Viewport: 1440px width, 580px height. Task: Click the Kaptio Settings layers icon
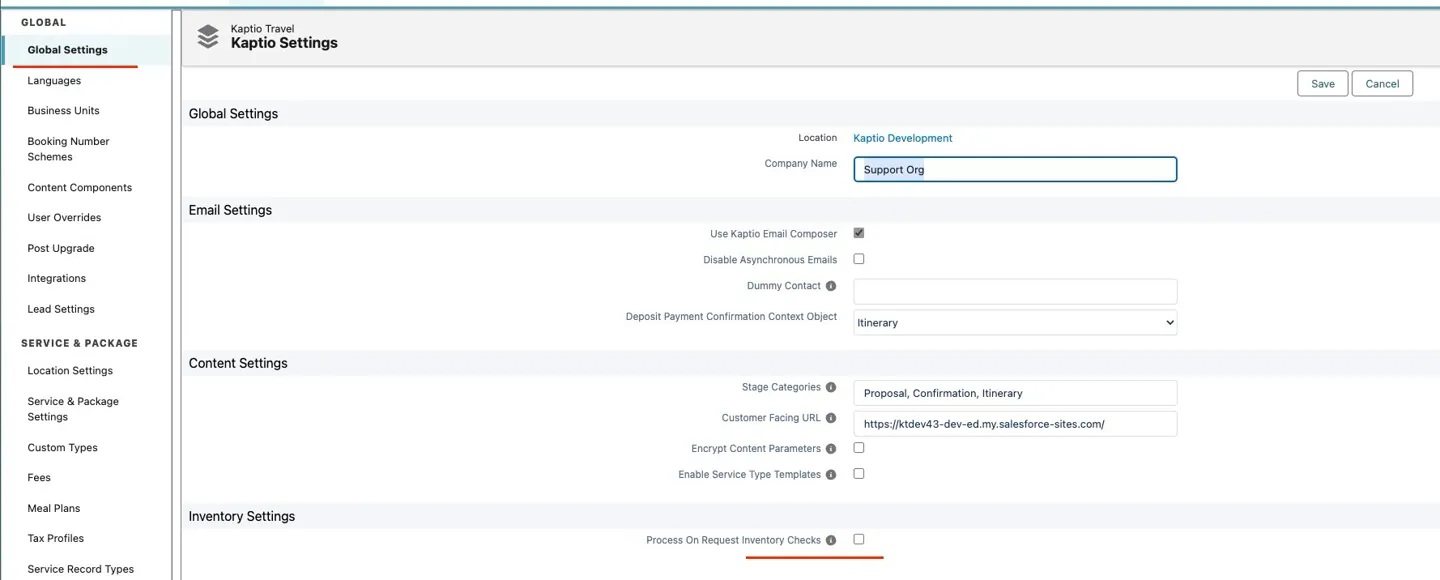(208, 37)
